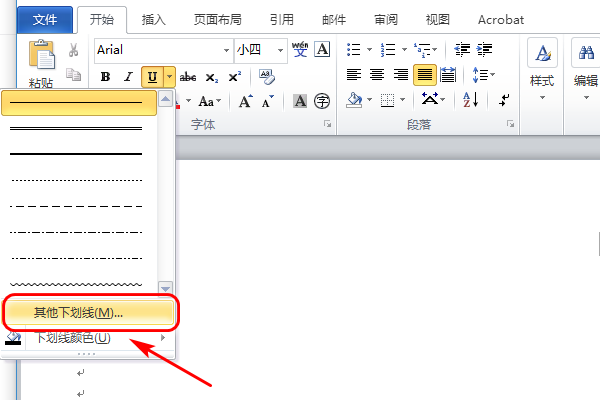Click the Sort A-Z icon
This screenshot has height=400, width=600.
(x=470, y=100)
